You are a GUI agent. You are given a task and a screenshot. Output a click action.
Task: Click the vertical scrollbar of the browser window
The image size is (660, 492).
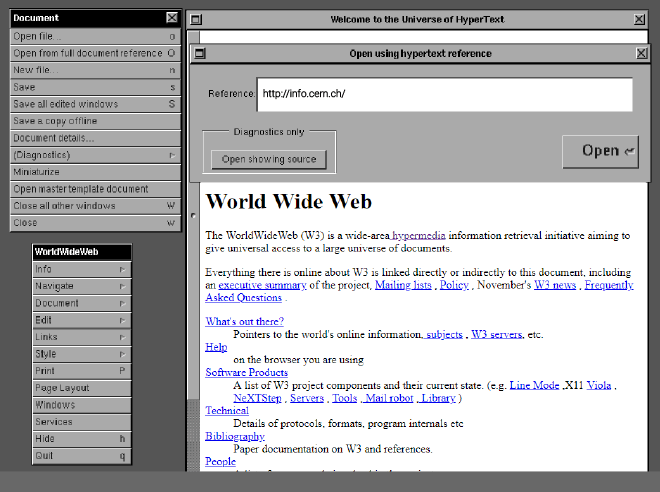(x=192, y=300)
